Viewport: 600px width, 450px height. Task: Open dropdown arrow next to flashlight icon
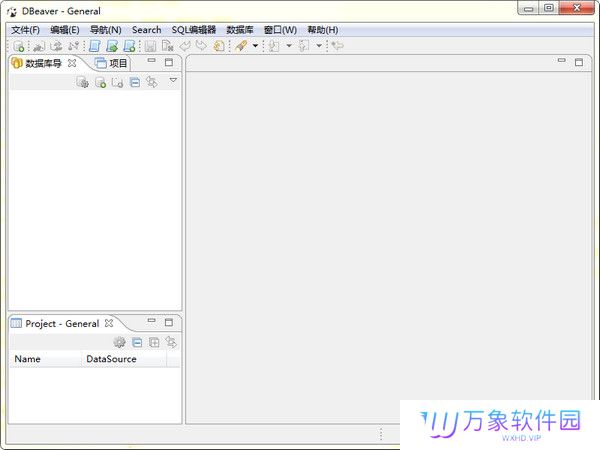click(255, 46)
